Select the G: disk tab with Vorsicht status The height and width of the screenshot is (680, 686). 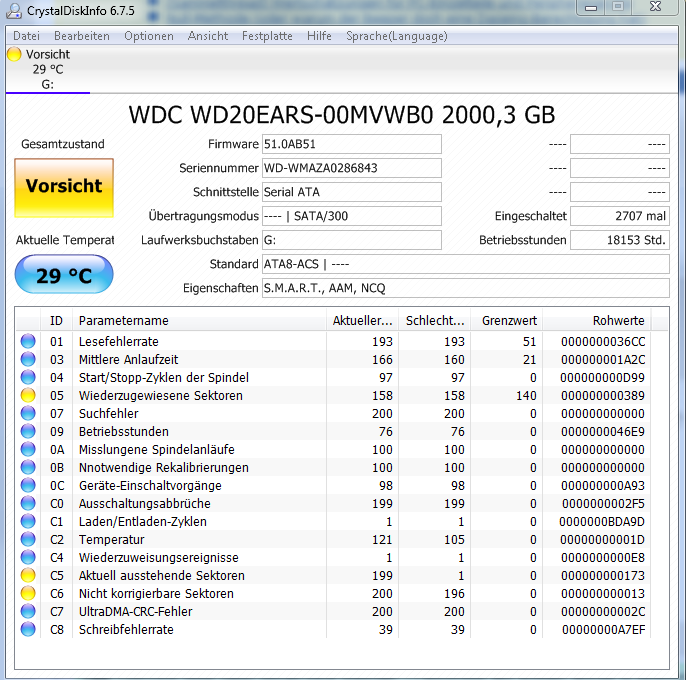pyautogui.click(x=48, y=69)
